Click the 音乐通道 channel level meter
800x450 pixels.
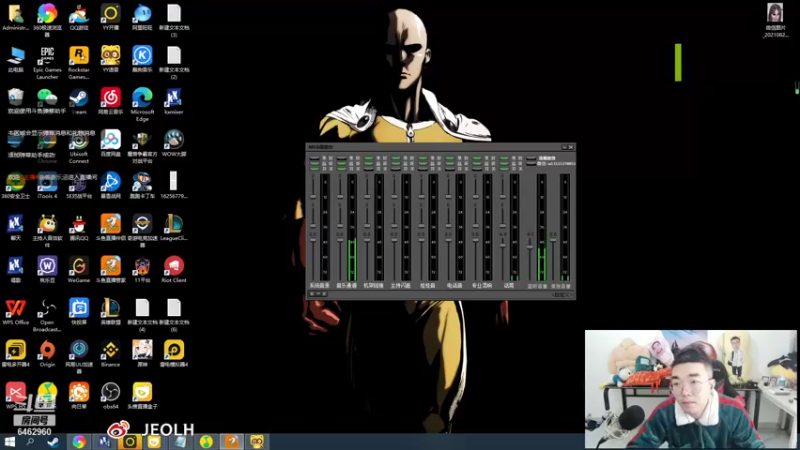(352, 227)
